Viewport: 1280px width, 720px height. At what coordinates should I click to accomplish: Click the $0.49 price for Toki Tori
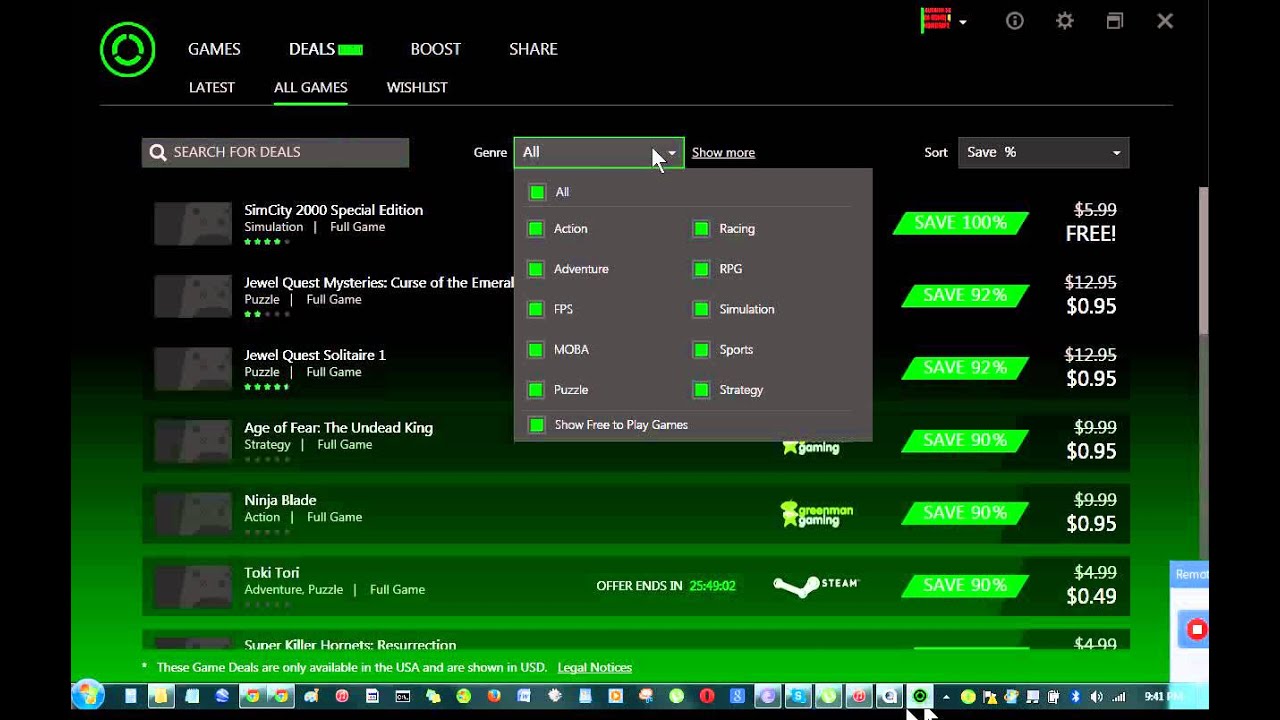tap(1091, 597)
